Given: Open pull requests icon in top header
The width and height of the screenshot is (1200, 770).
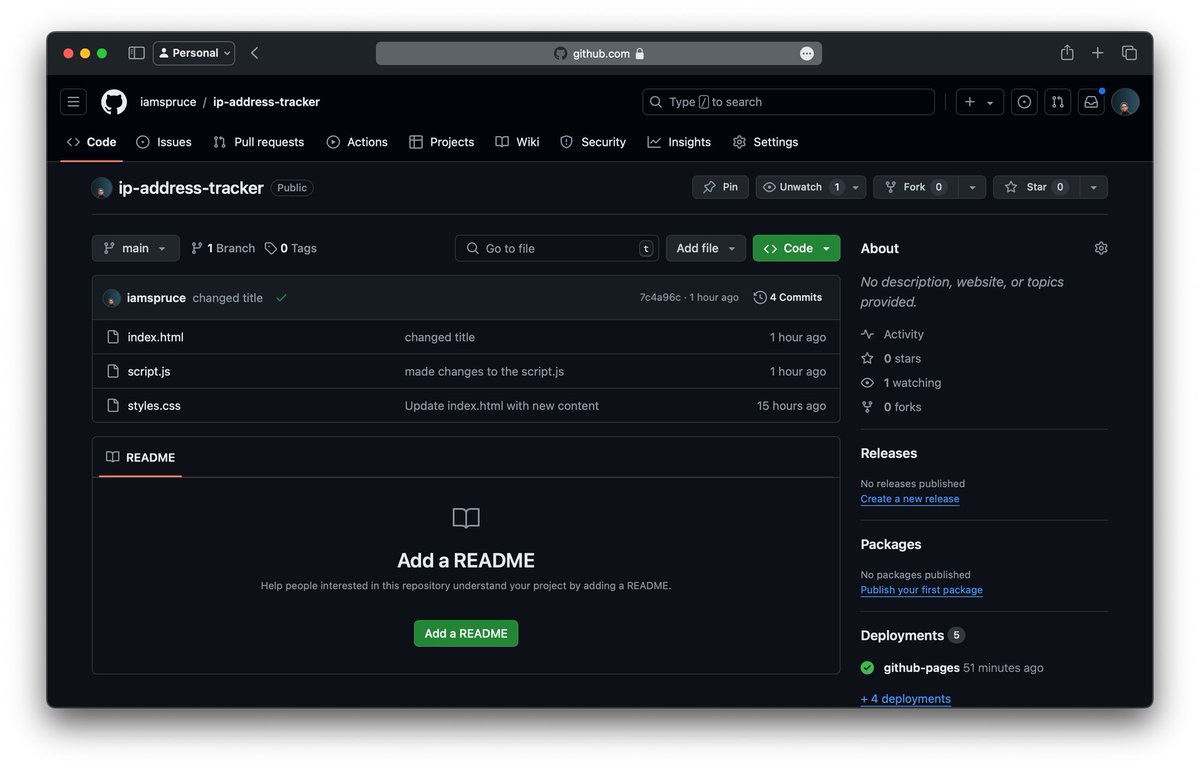Looking at the screenshot, I should coord(1057,102).
